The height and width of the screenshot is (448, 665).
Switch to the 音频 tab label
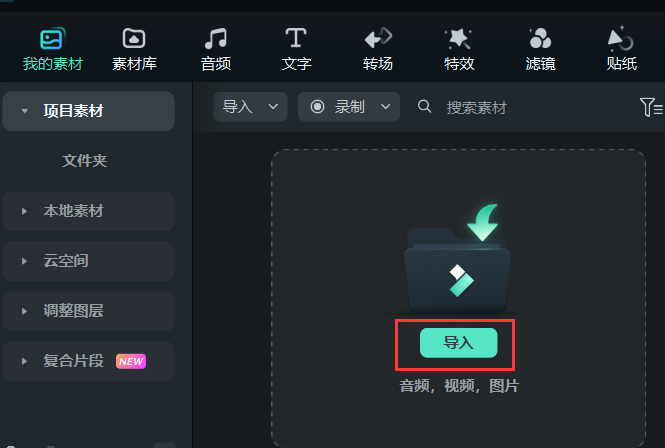pyautogui.click(x=216, y=64)
